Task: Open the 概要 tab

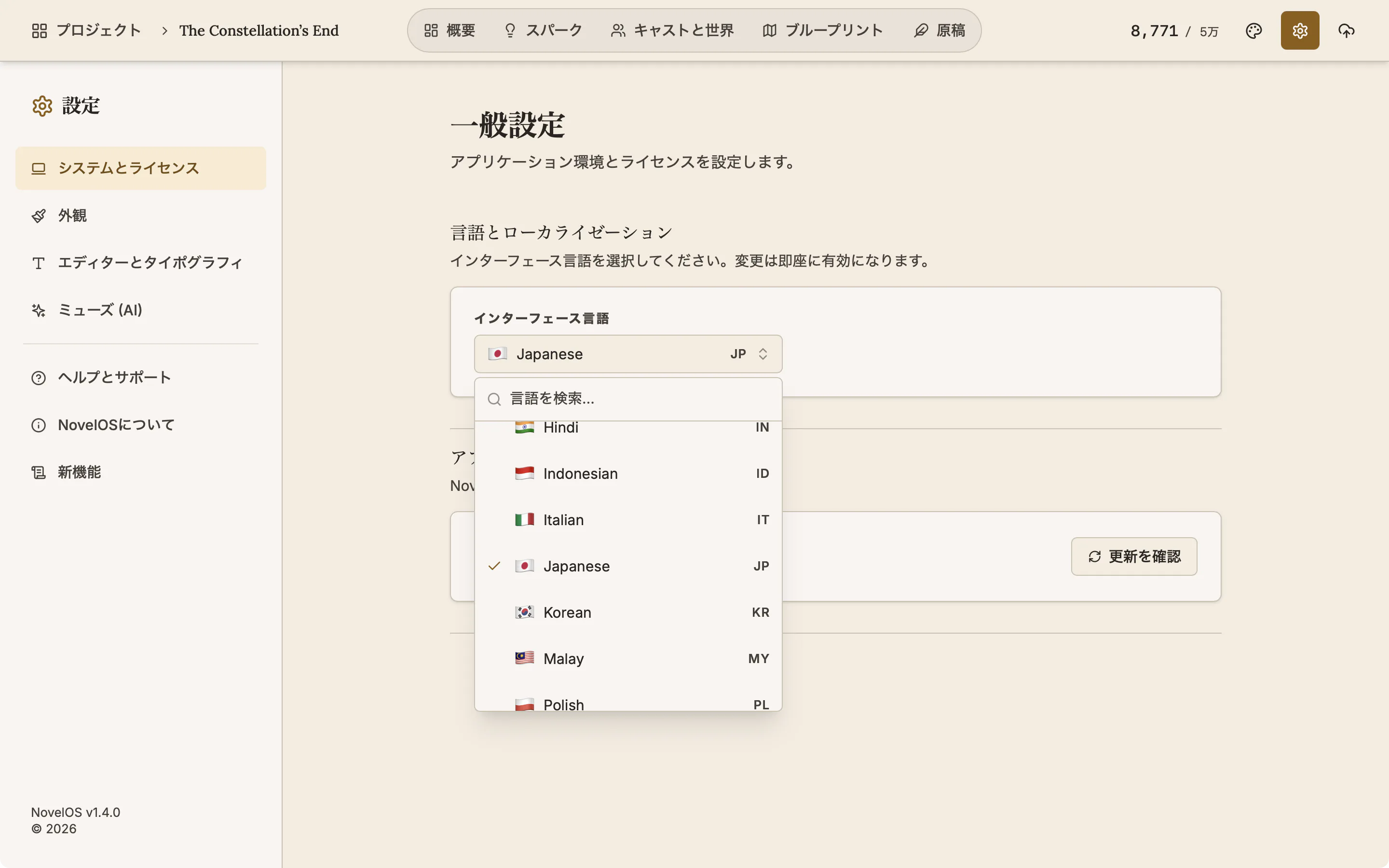Action: (x=450, y=30)
